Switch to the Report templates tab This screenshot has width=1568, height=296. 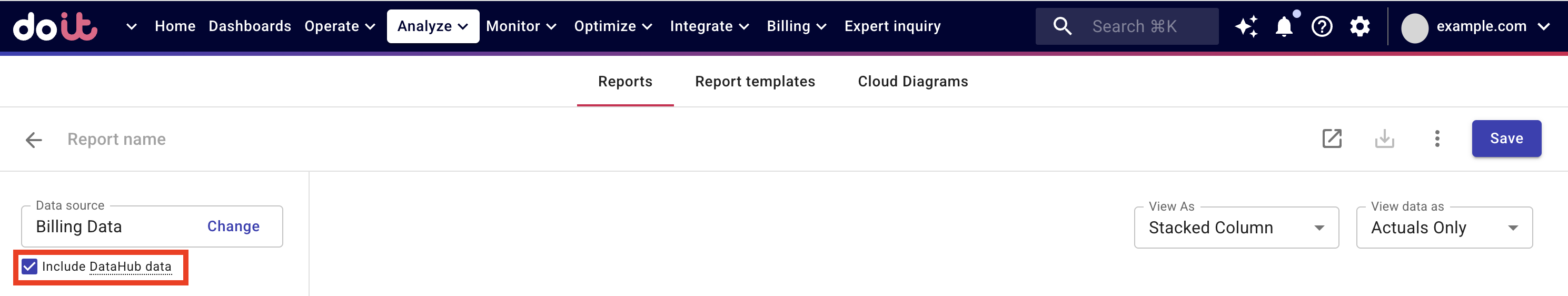[x=754, y=82]
